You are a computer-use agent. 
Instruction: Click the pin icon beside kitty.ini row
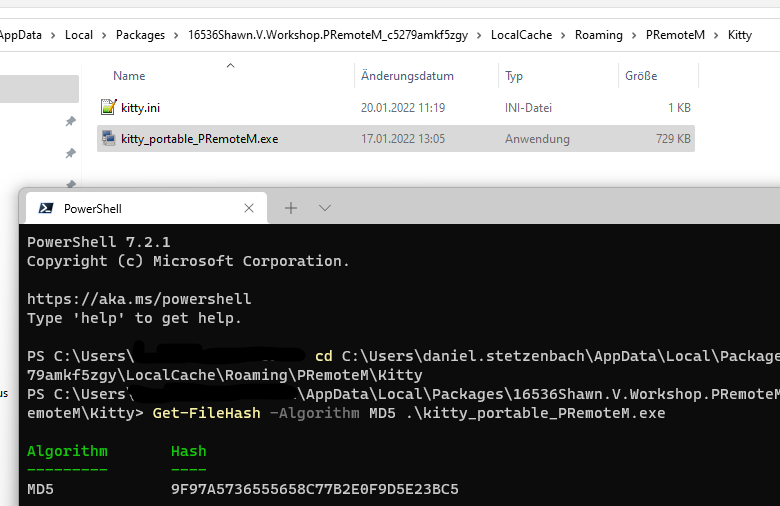pos(71,121)
